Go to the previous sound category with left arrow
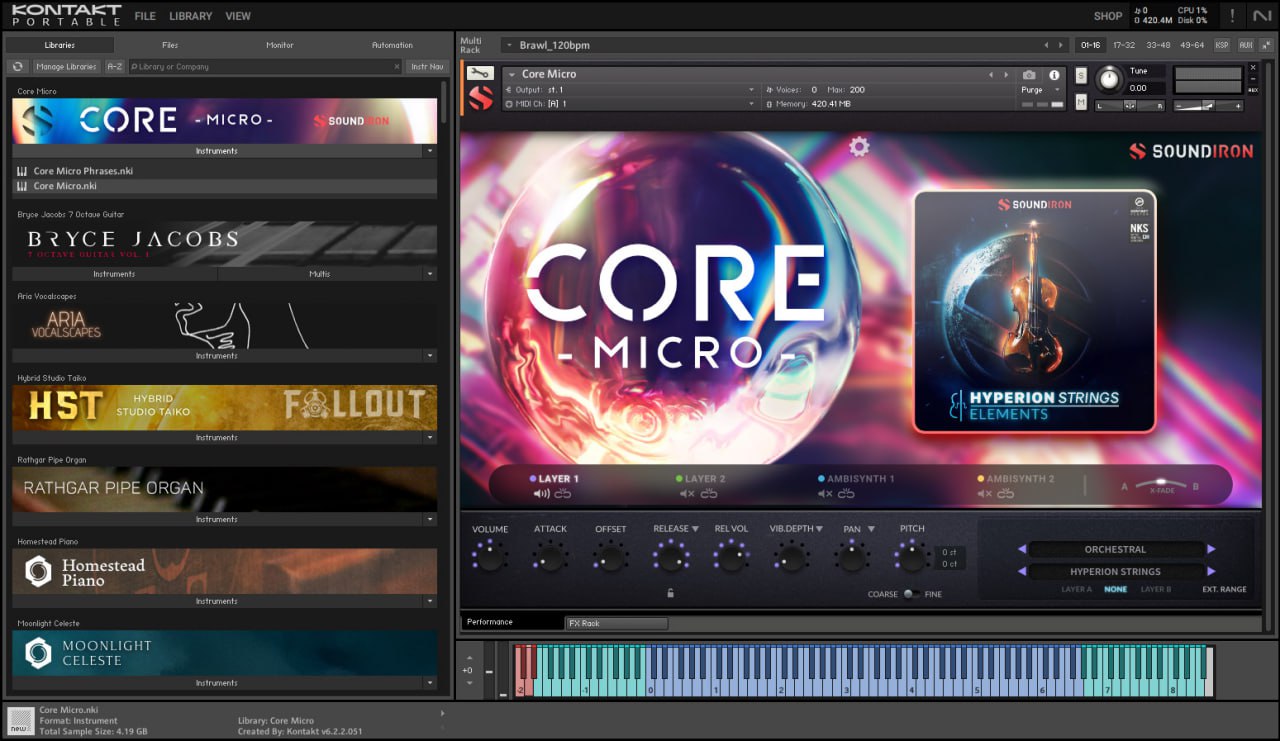 [x=1022, y=549]
